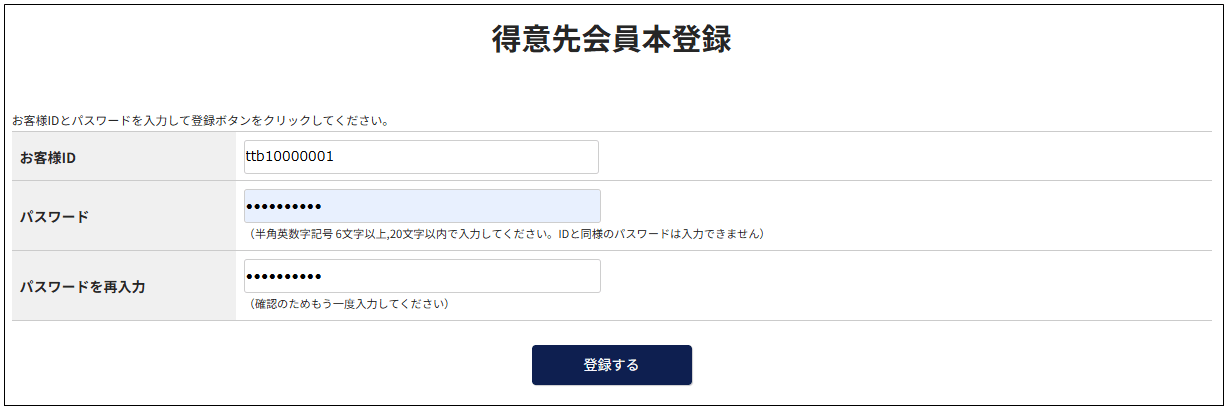Click the 「登録ボタンをクリックしてください」 instruction sentence
Viewport: 1227px width, 409px height.
(290, 121)
